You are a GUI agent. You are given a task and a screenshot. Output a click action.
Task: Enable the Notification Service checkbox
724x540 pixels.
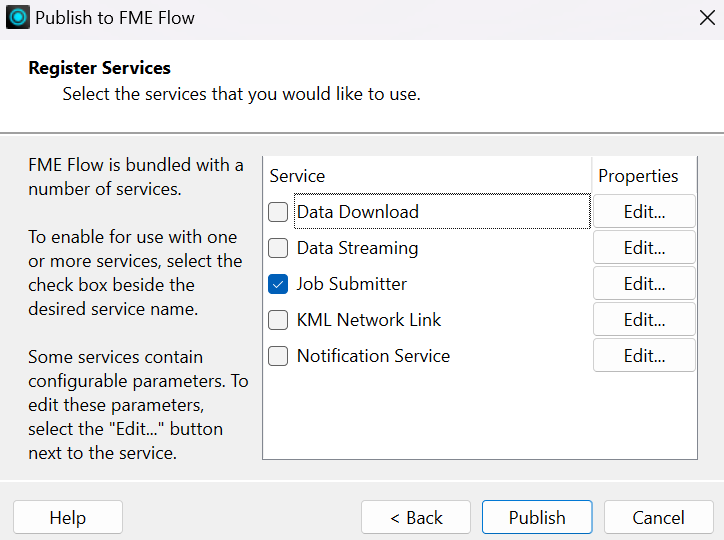[x=278, y=356]
